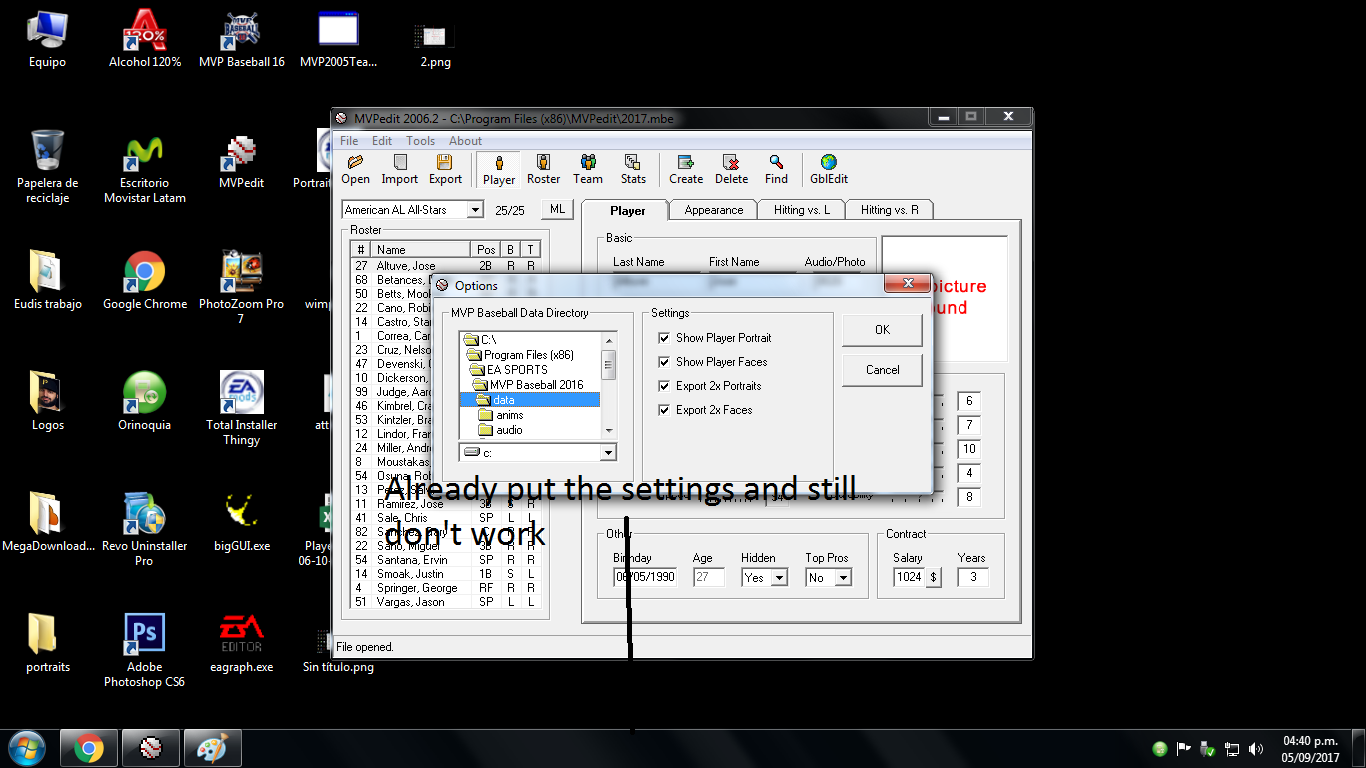Open the American AL All-Stars team dropdown
1366x768 pixels.
tap(475, 210)
